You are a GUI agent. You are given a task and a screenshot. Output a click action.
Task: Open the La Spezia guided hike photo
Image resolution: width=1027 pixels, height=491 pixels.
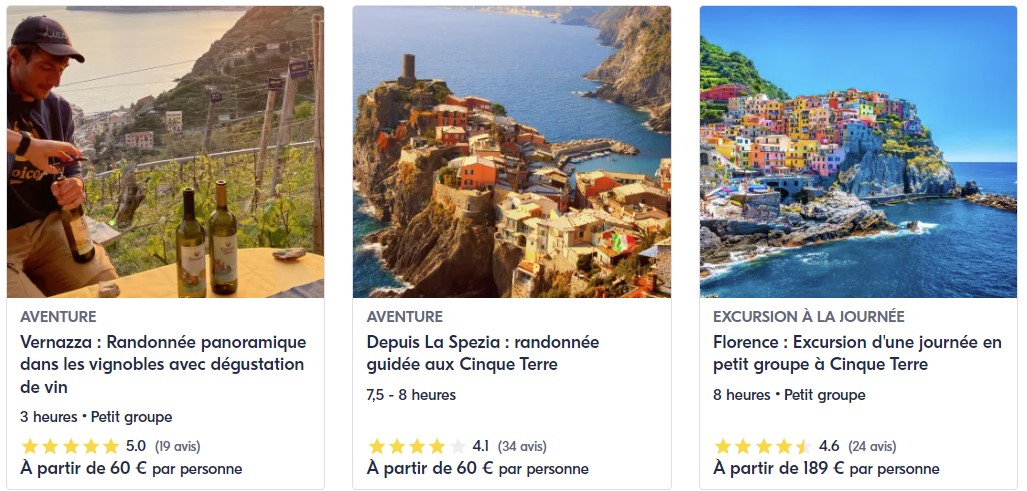(x=511, y=152)
